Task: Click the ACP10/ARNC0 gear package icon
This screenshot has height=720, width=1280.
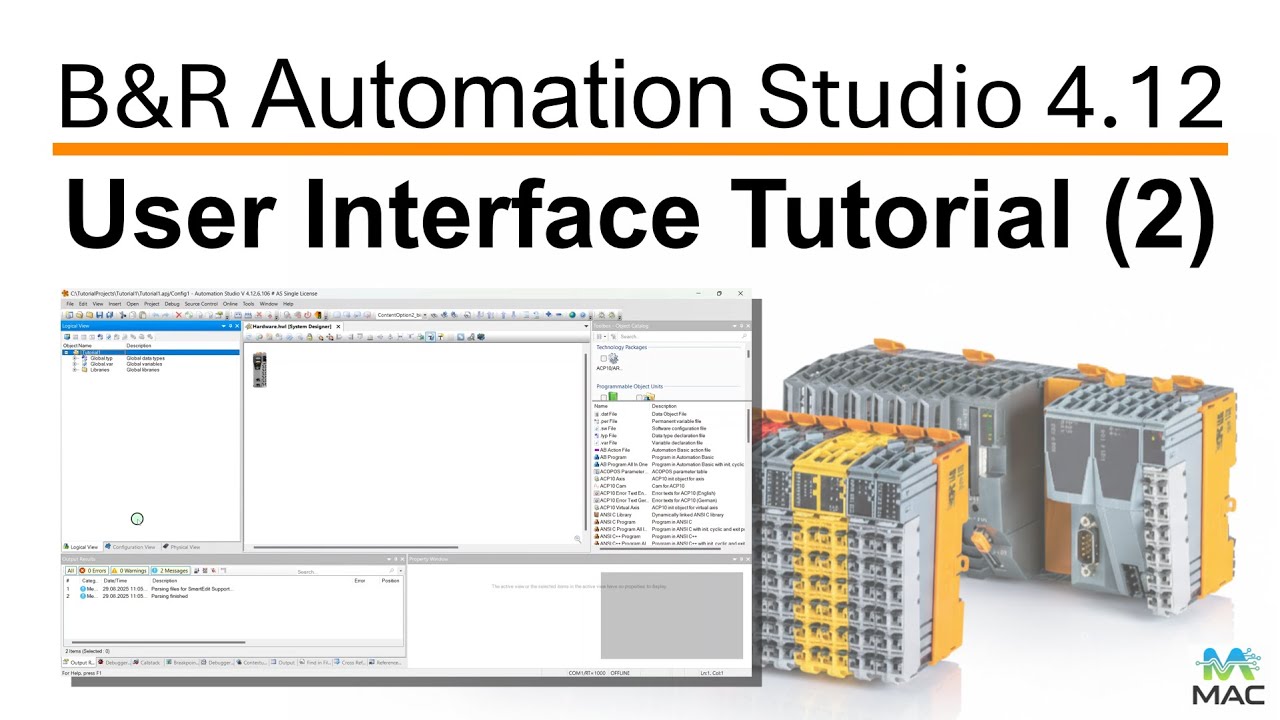Action: click(613, 358)
